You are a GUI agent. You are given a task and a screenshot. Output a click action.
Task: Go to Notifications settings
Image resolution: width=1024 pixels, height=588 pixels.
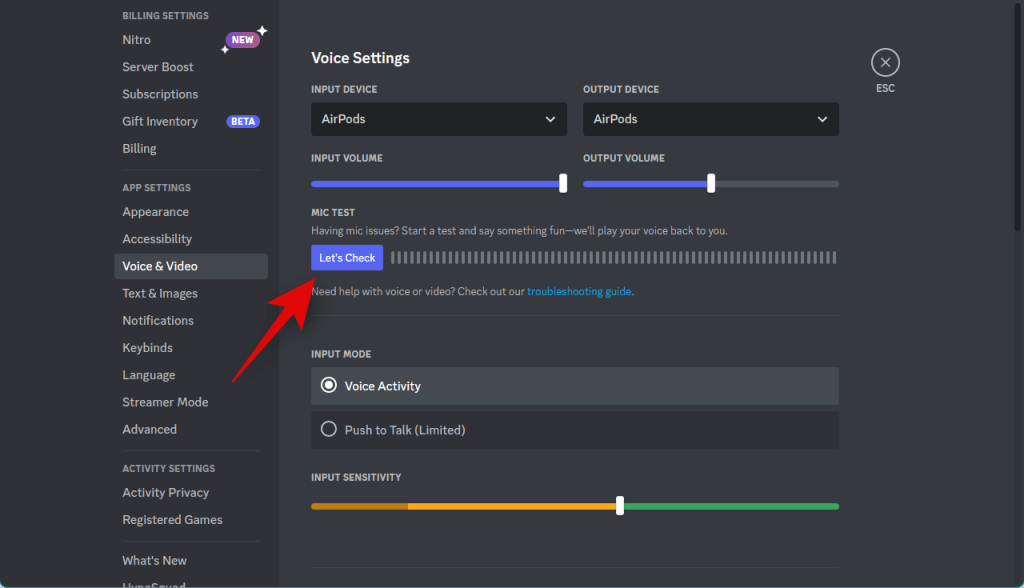point(158,320)
